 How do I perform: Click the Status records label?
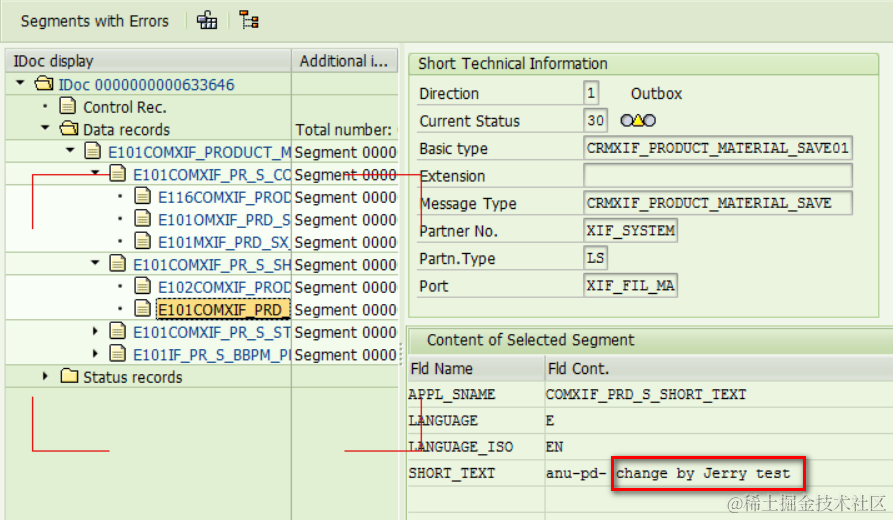133,378
